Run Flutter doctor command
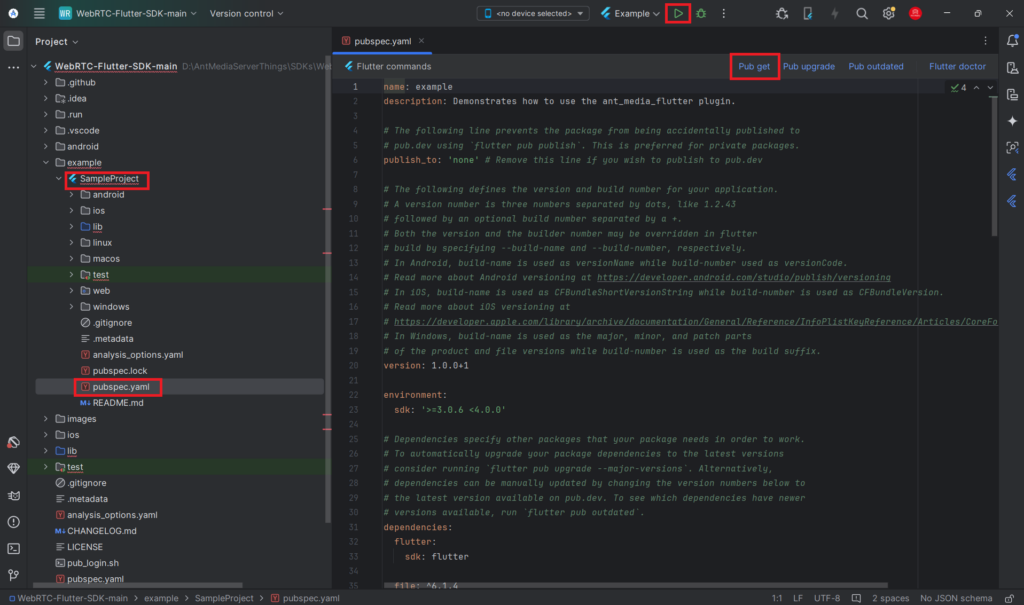Viewport: 1024px width, 605px height. [957, 66]
